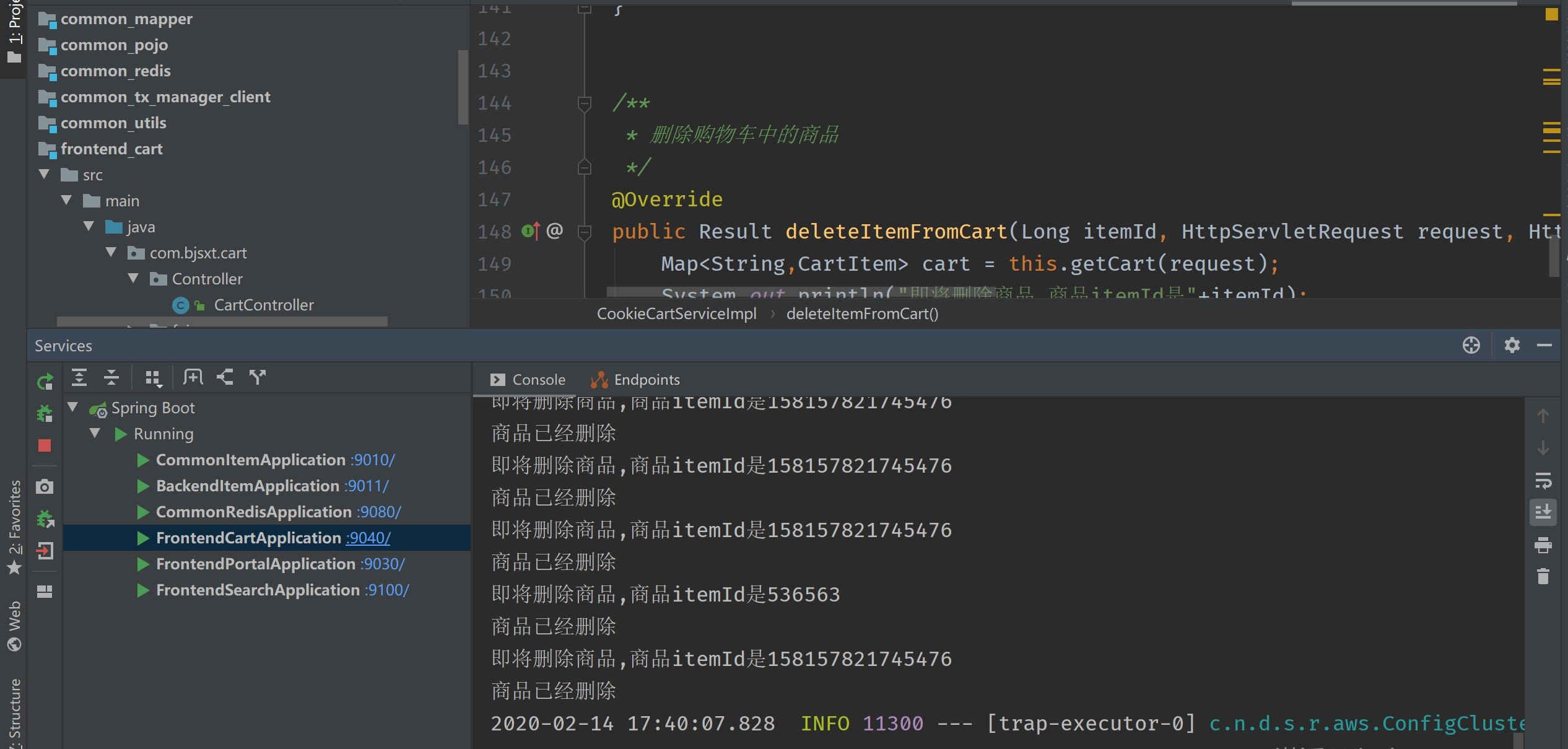Hide the Services panel with minus icon

[1544, 345]
